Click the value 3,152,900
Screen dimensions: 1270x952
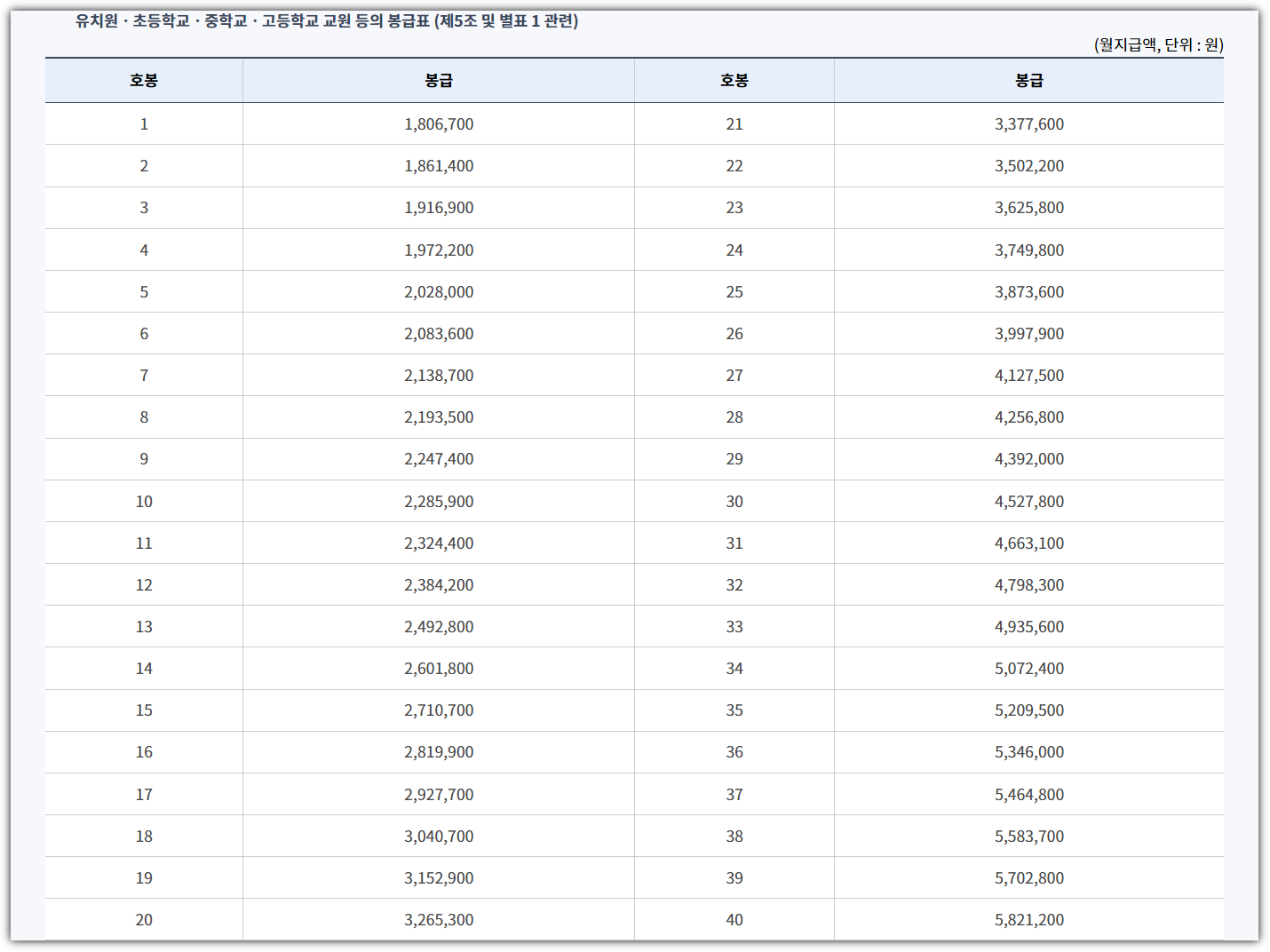(x=439, y=878)
